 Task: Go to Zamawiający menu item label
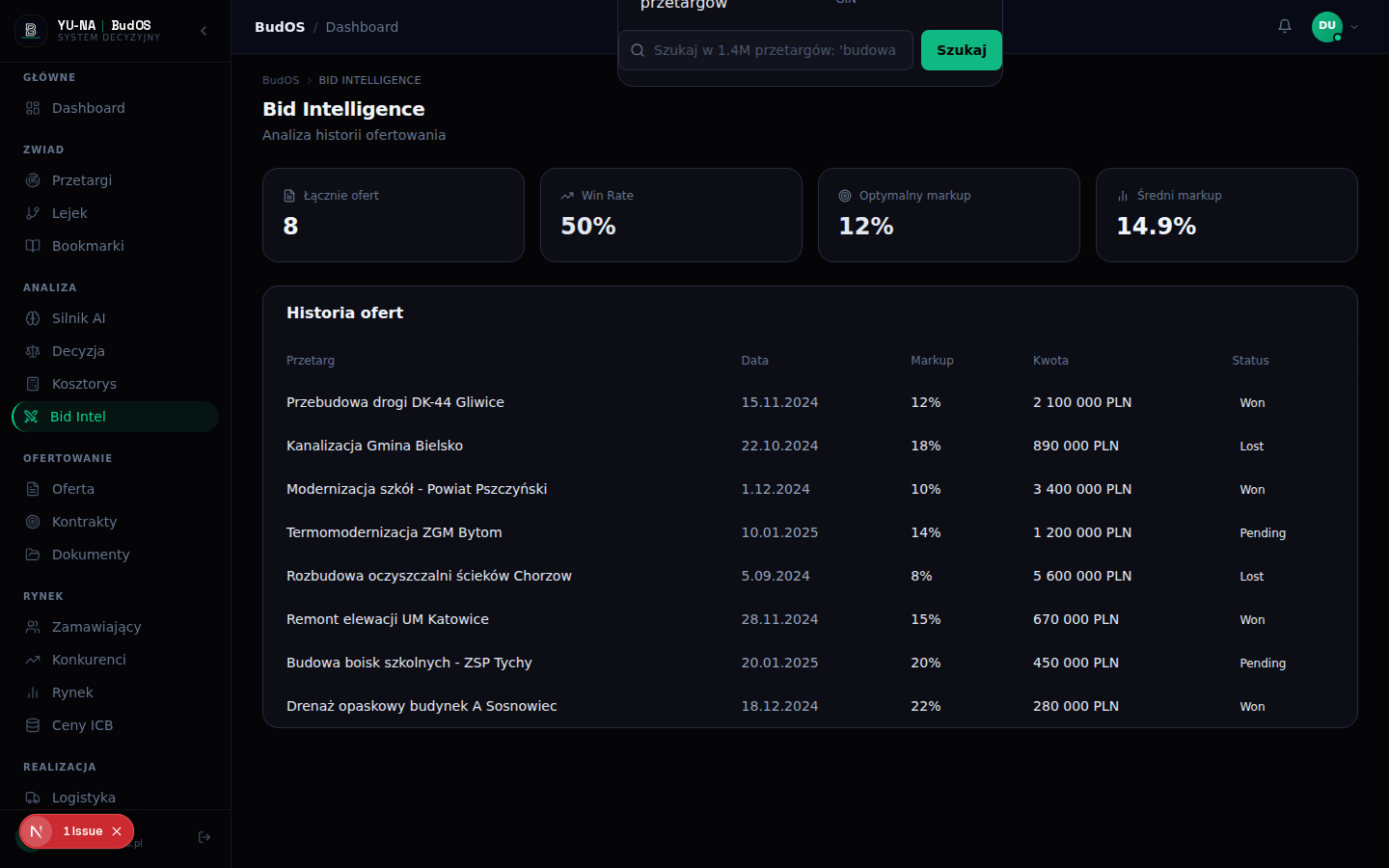click(x=96, y=627)
